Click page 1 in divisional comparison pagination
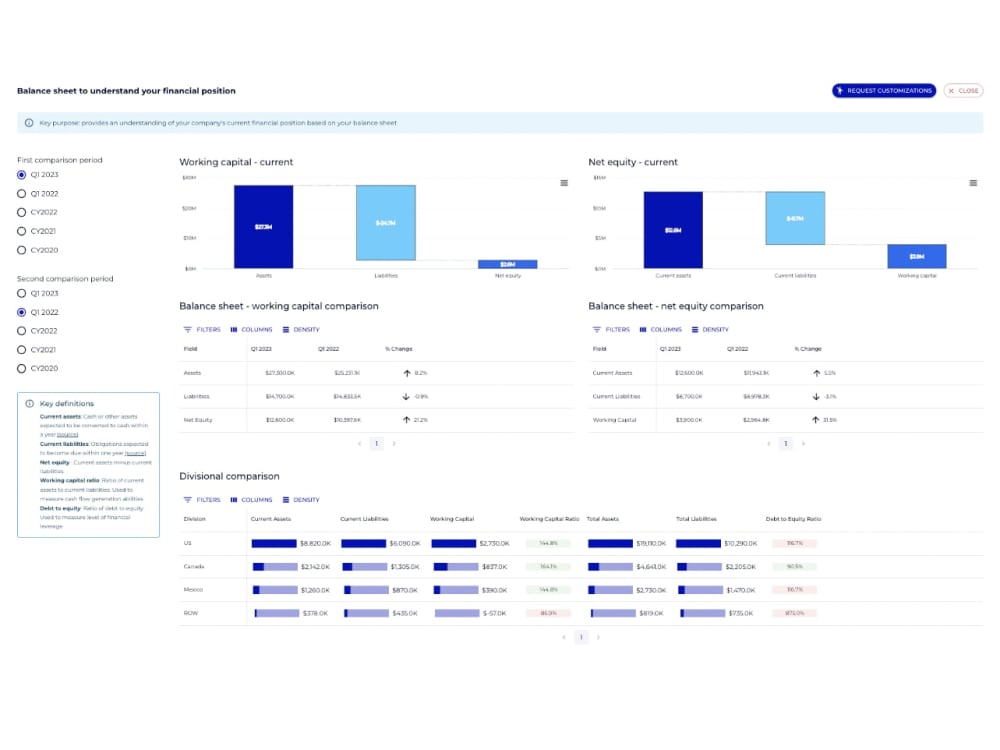 (x=581, y=637)
